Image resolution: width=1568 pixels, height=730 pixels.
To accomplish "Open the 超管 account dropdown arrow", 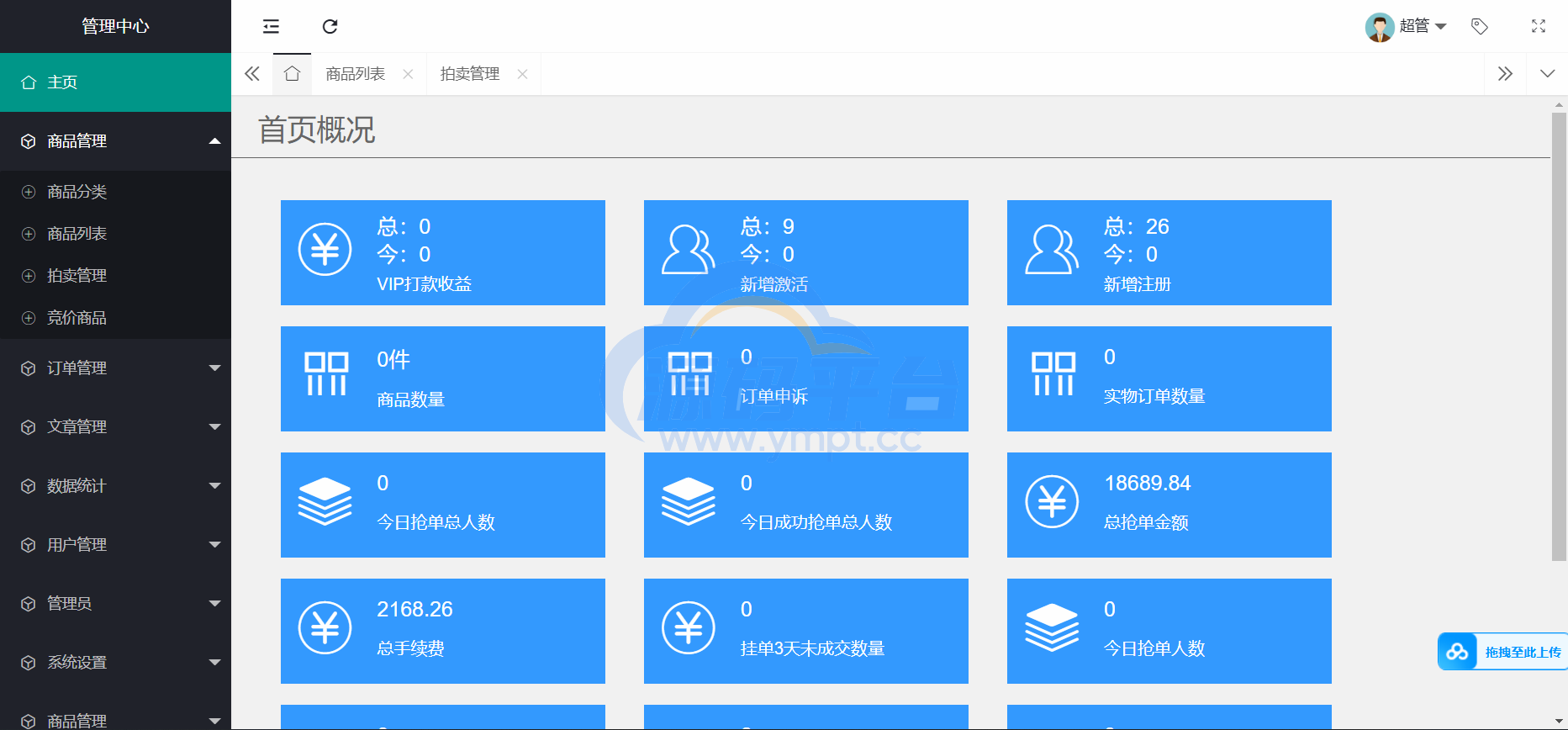I will pyautogui.click(x=1441, y=27).
